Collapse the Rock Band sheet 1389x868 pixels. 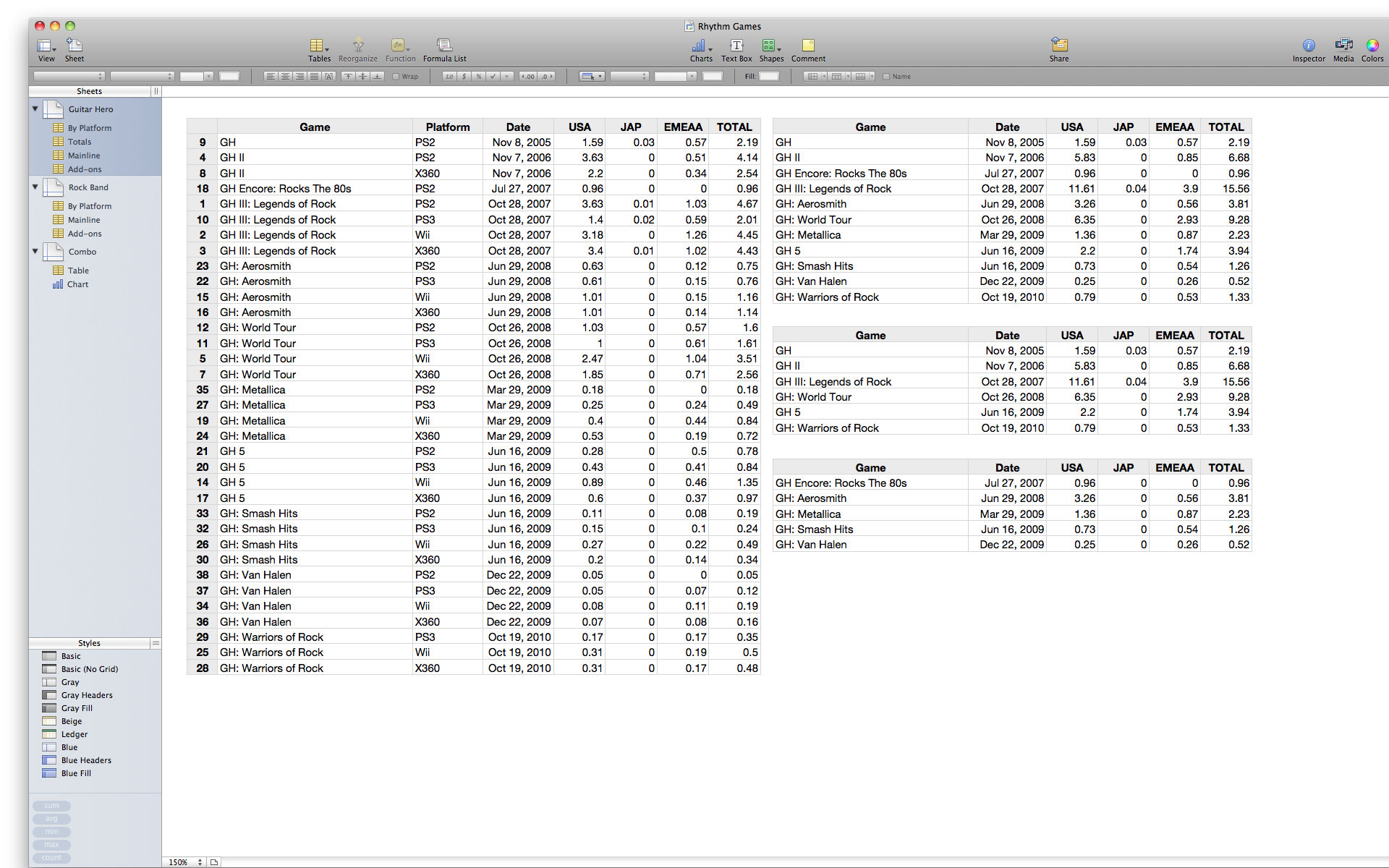click(x=35, y=187)
